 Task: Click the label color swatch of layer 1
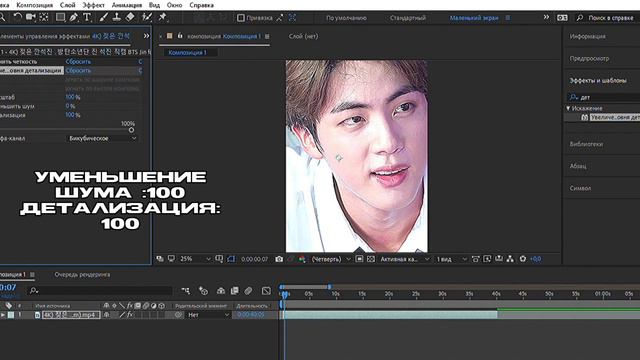click(11, 315)
